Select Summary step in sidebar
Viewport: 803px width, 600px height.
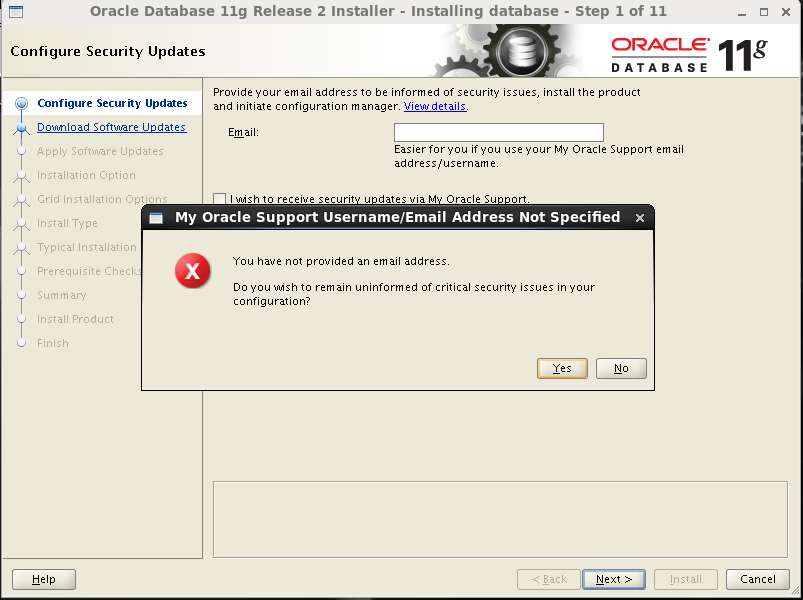pos(61,295)
